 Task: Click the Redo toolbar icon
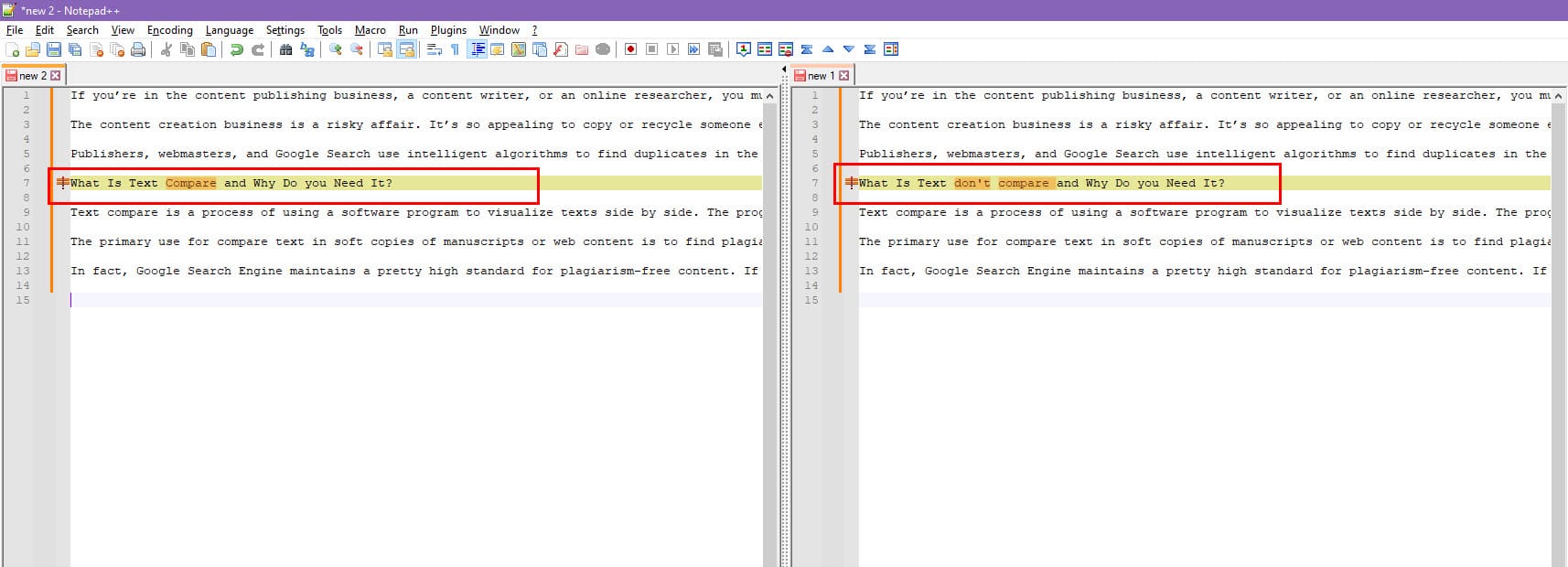(x=258, y=49)
